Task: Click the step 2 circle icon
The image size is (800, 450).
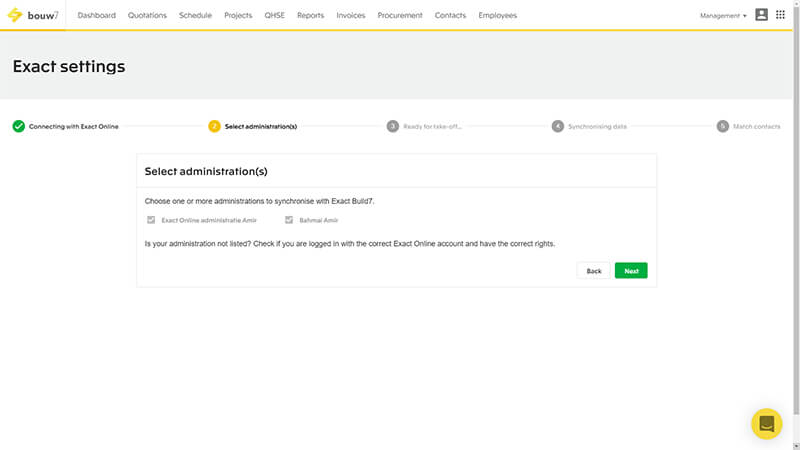Action: [214, 126]
